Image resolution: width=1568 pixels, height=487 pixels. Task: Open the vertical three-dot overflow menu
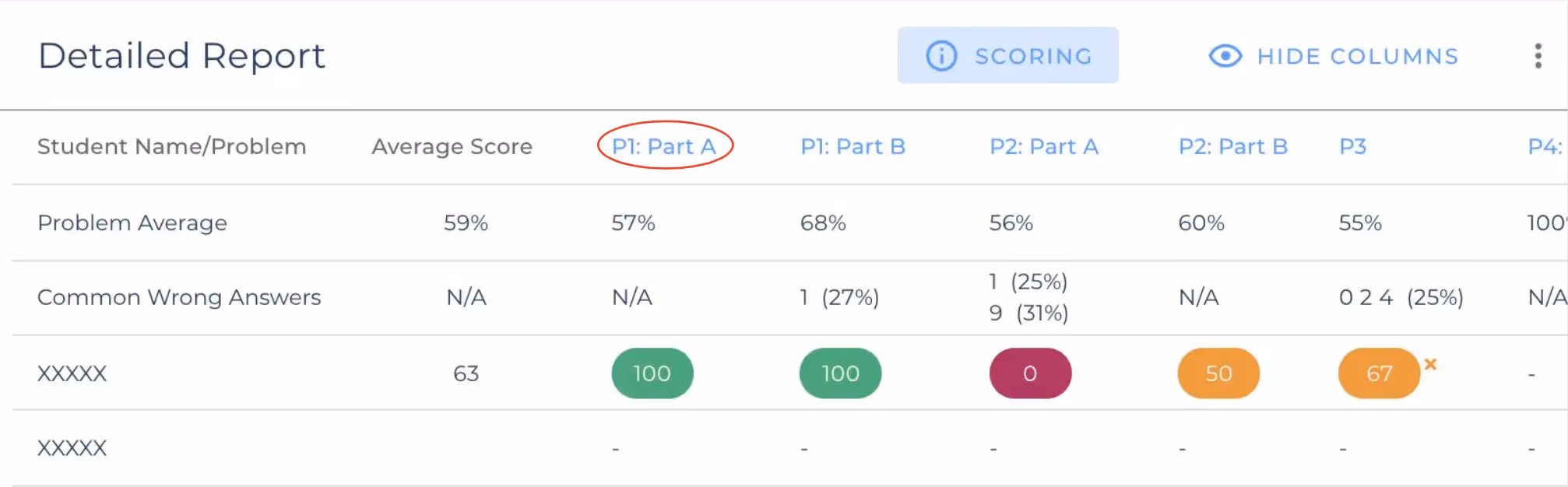(x=1538, y=55)
